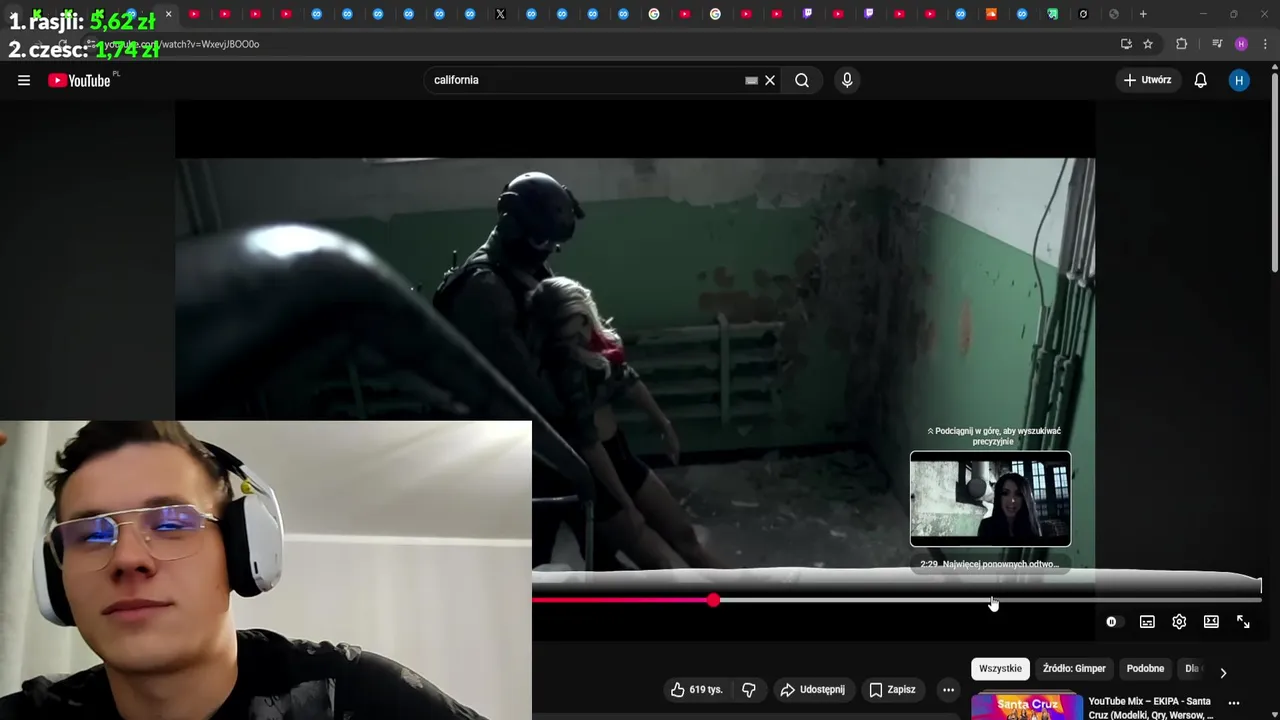Open the Chrome profile avatar

(x=1241, y=44)
